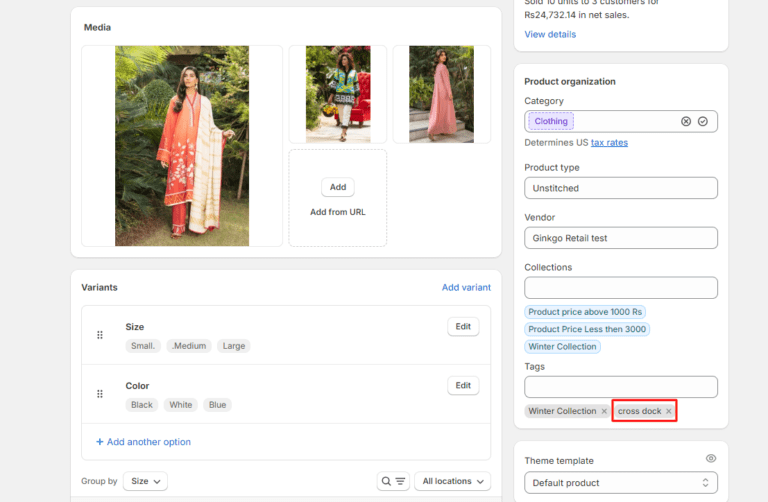Open the tax rates link

609,143
